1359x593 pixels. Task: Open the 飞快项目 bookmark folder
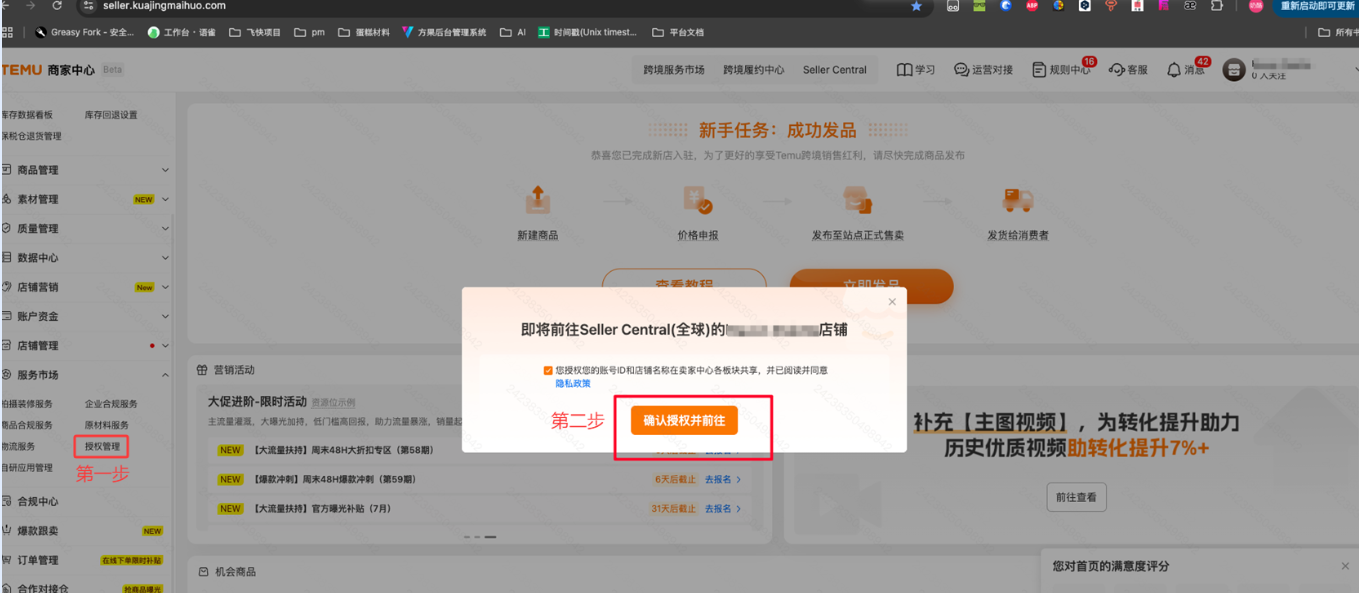[255, 32]
